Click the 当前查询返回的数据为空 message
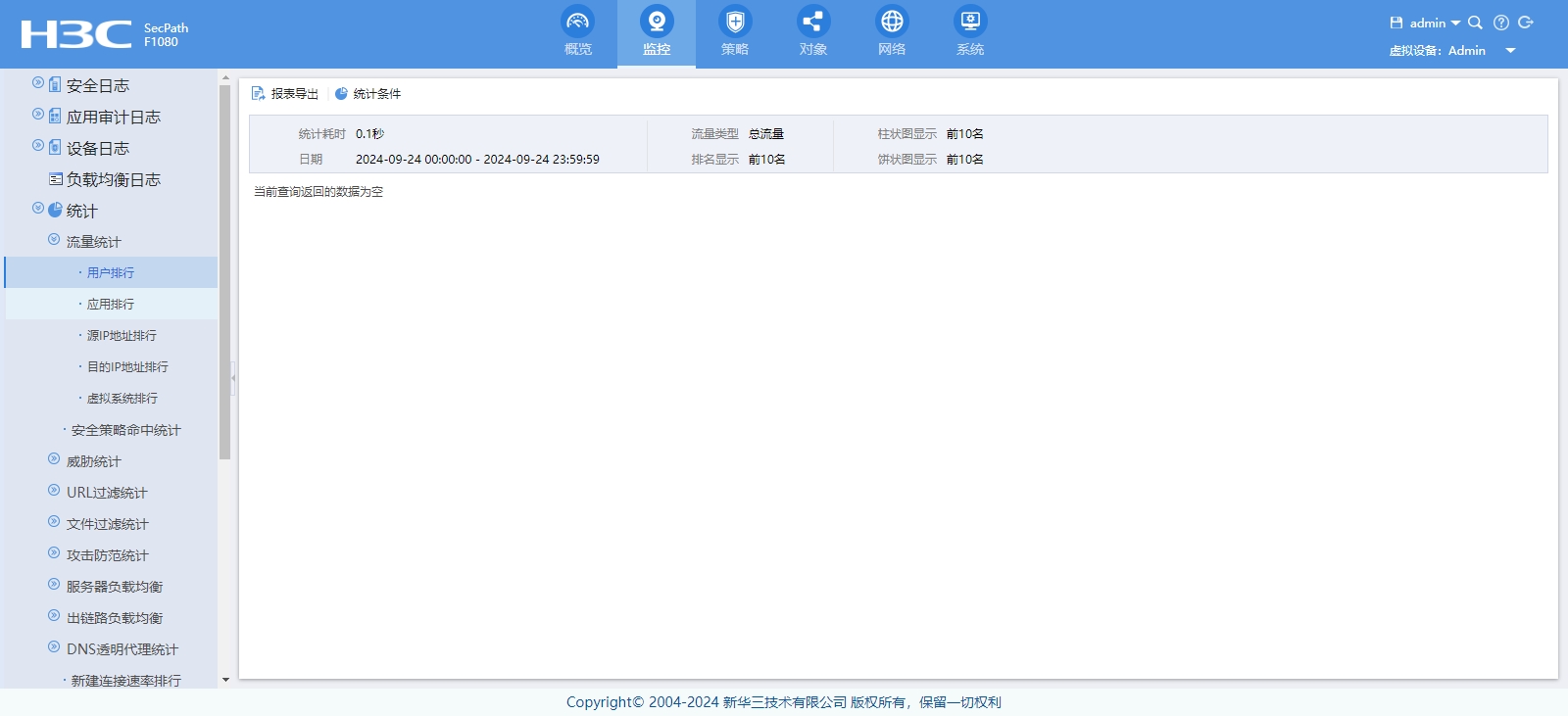 [x=318, y=192]
